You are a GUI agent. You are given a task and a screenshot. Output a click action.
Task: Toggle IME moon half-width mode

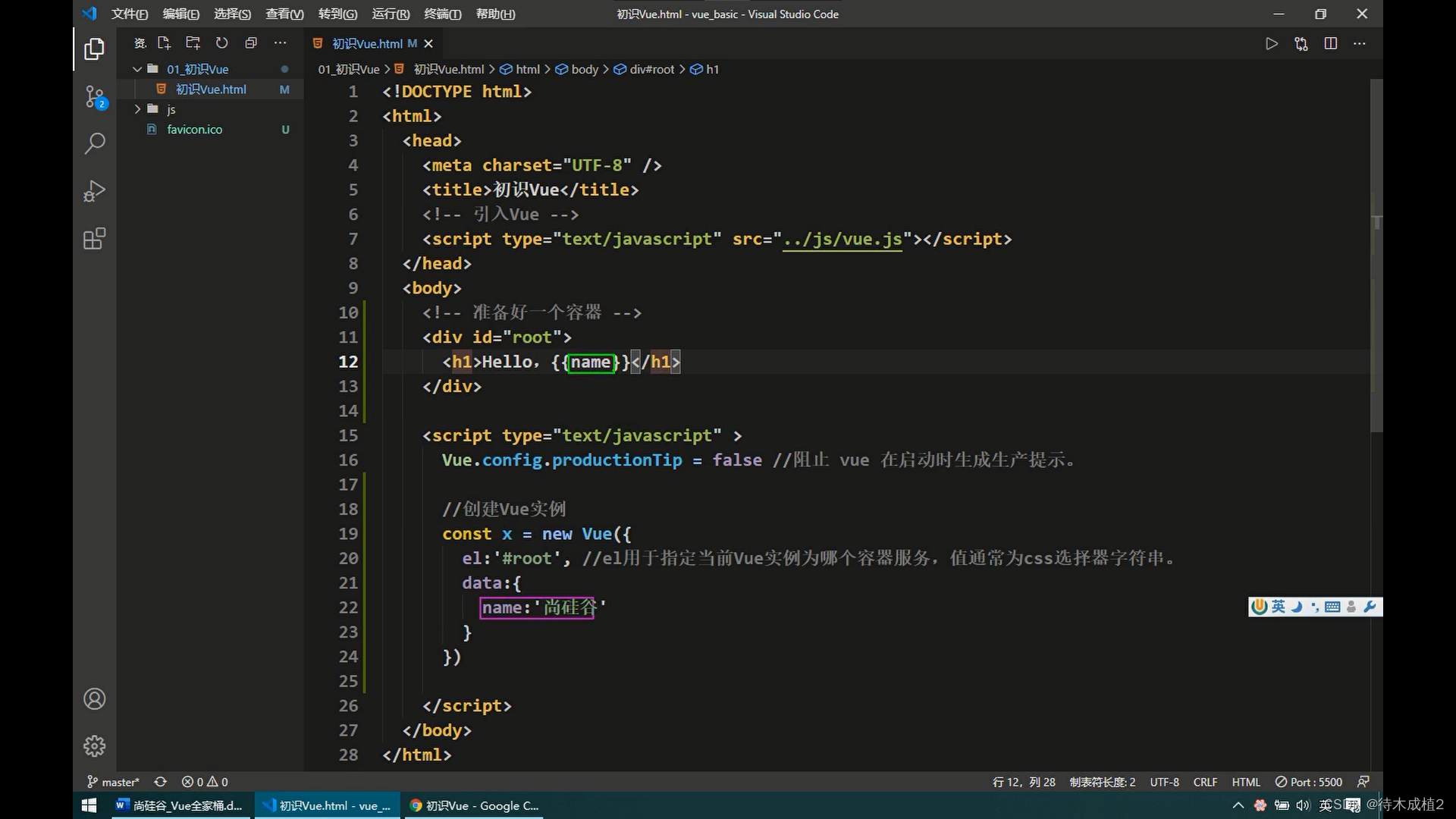coord(1297,607)
